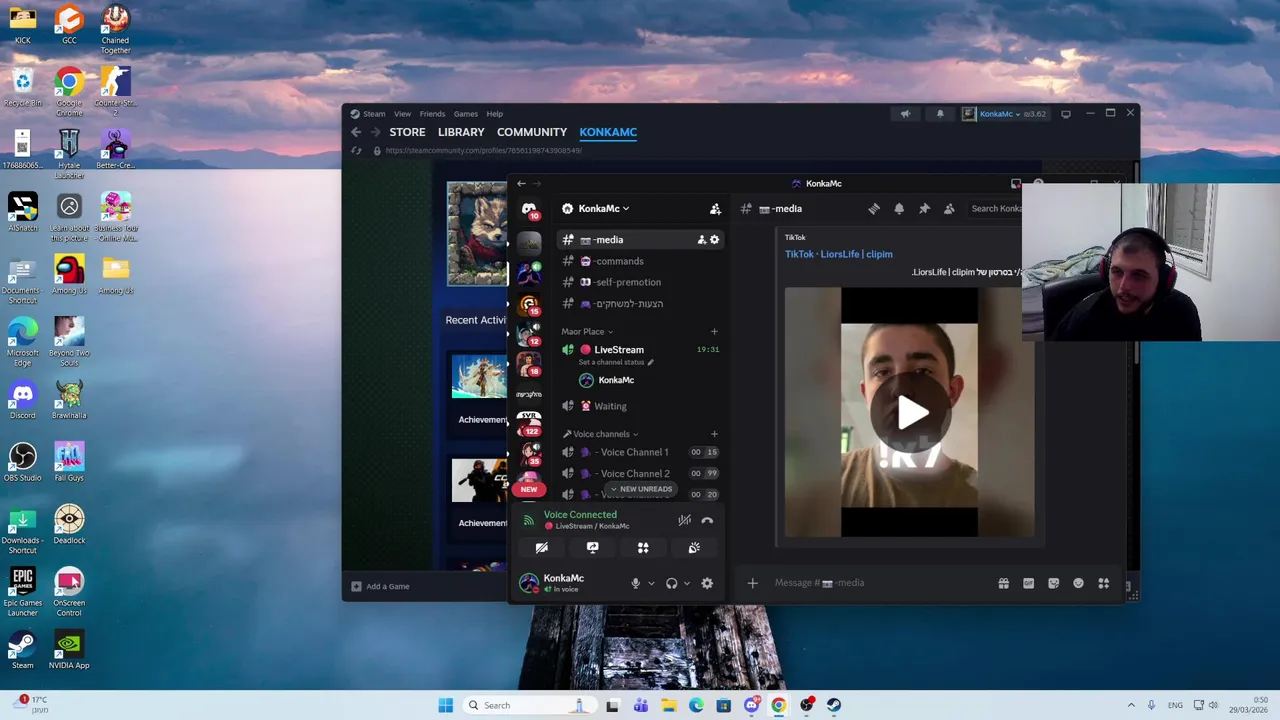Open Discord direct messages home icon
The image size is (1280, 720).
tap(529, 208)
